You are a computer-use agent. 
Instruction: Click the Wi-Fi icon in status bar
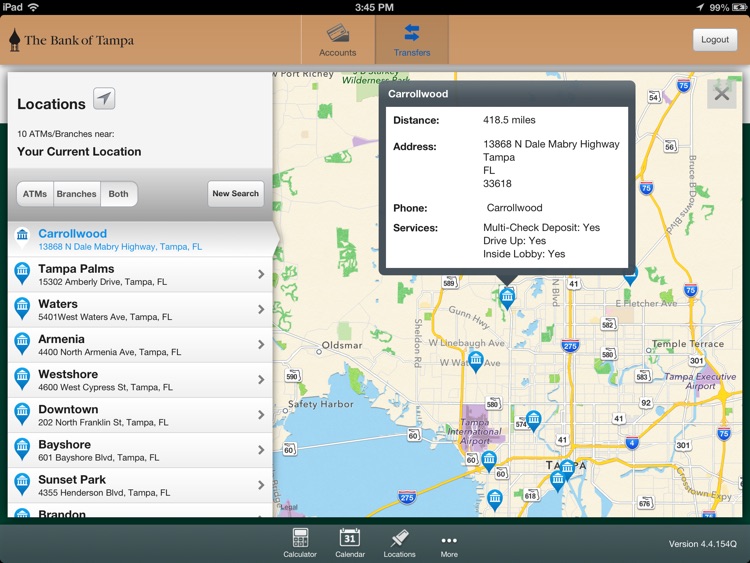(x=33, y=7)
